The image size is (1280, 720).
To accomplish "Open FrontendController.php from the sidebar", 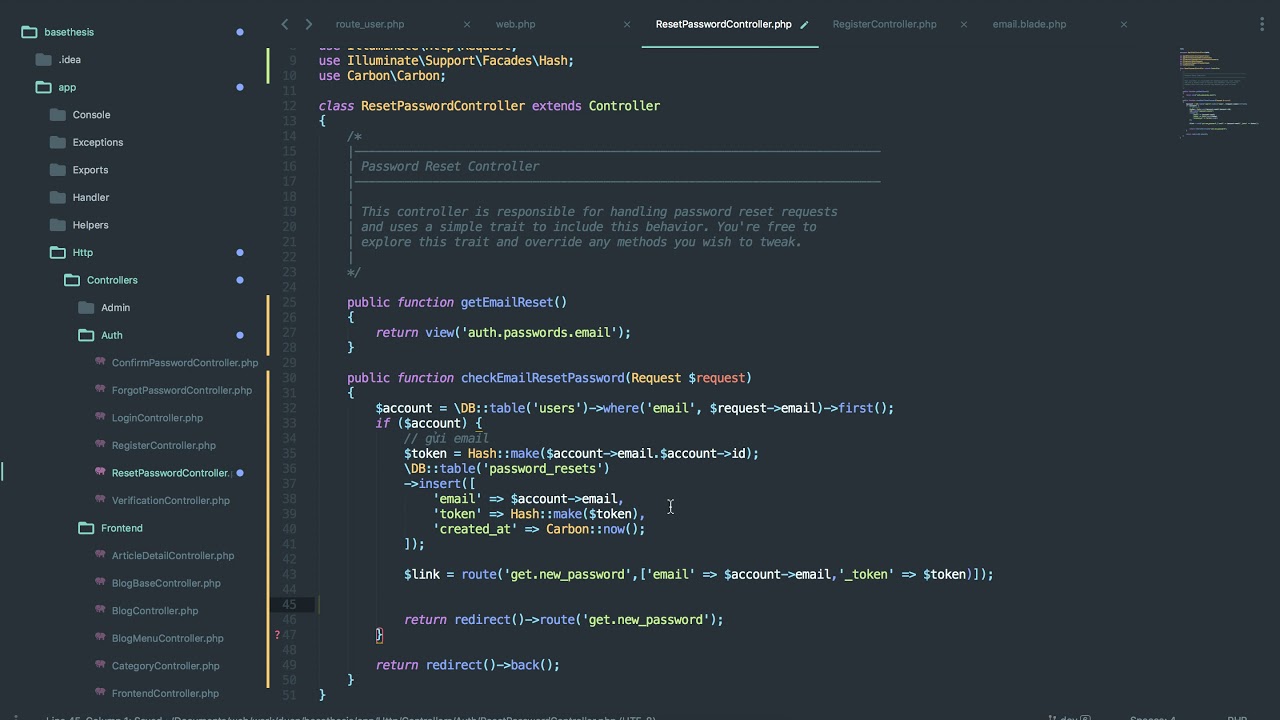I will (165, 693).
